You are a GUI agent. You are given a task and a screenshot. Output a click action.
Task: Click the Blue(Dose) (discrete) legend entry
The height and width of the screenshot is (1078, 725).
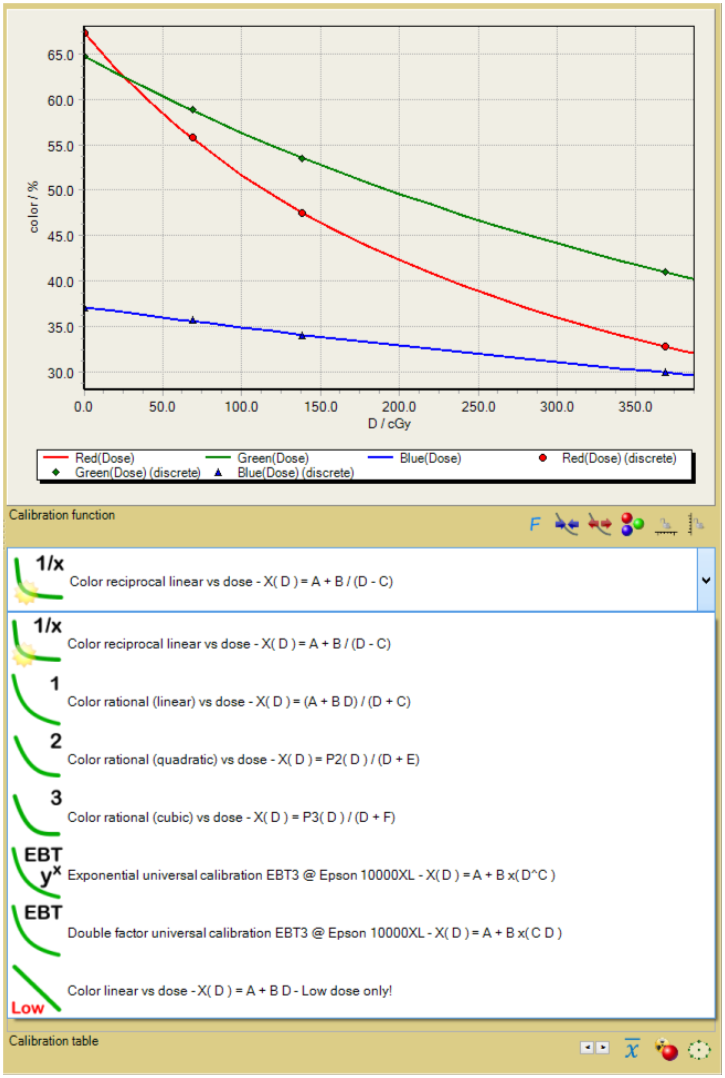click(x=284, y=473)
